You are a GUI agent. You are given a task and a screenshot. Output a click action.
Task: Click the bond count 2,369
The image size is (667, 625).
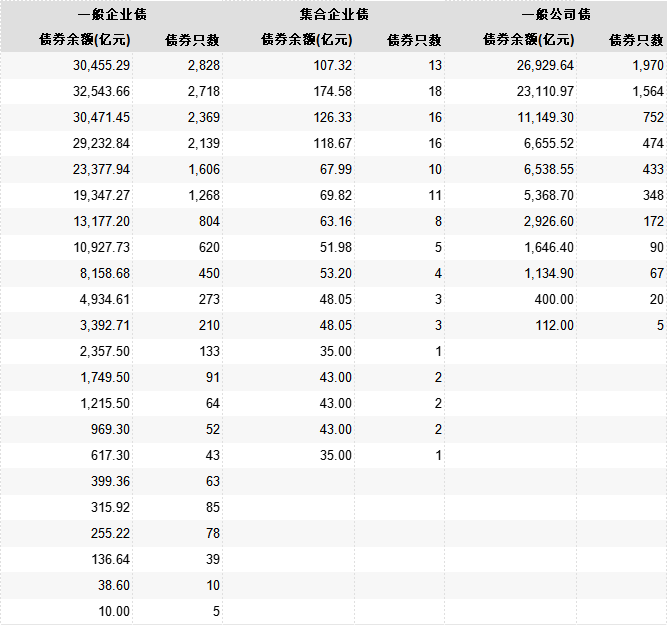coord(204,117)
